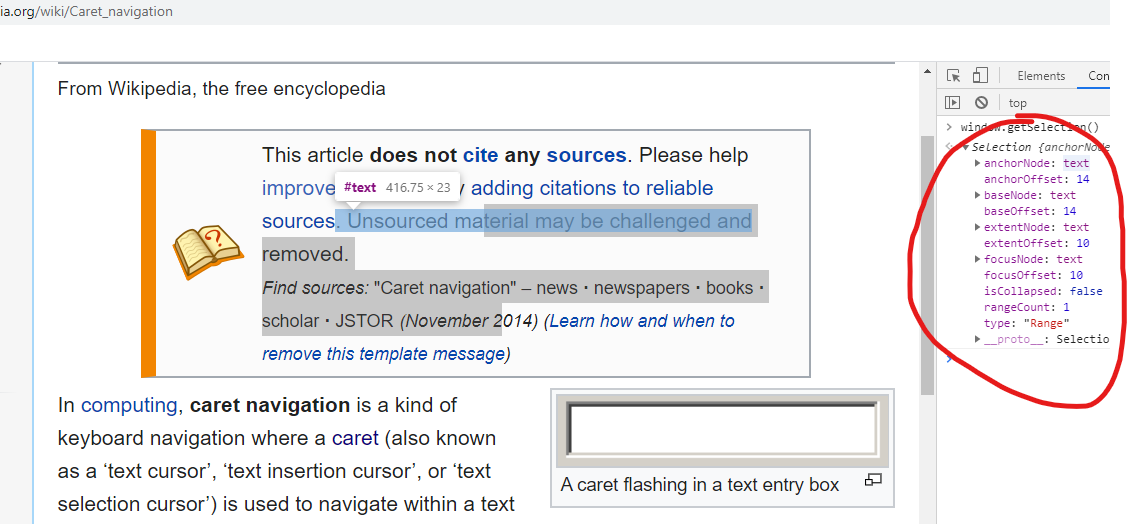Click the 'extentOffset: 10' property
The image size is (1128, 524).
click(x=1037, y=243)
